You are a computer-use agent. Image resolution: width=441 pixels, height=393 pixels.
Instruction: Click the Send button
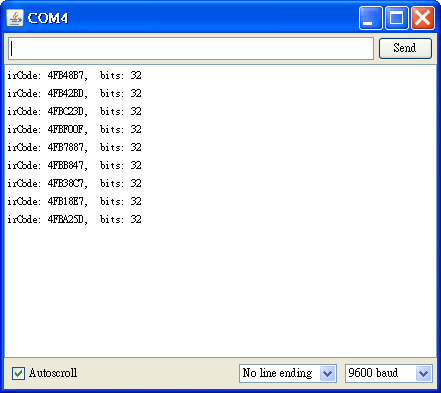(x=405, y=48)
